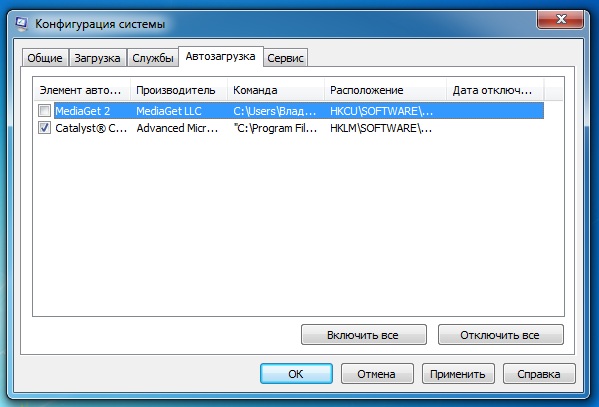This screenshot has width=599, height=407.
Task: Open the Службы tab
Action: 153,58
